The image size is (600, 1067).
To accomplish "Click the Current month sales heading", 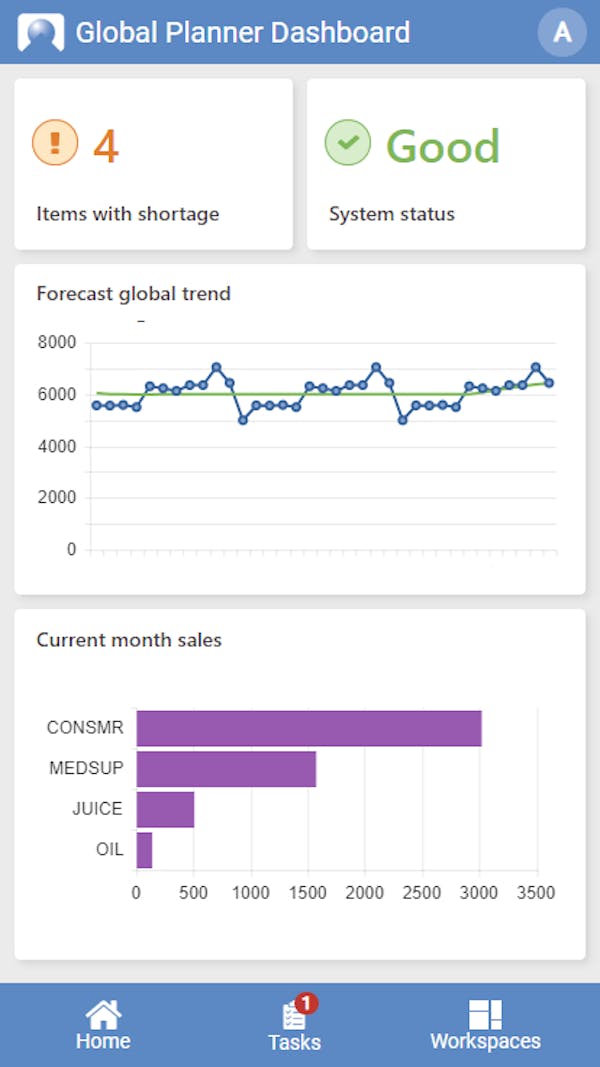I will click(129, 640).
